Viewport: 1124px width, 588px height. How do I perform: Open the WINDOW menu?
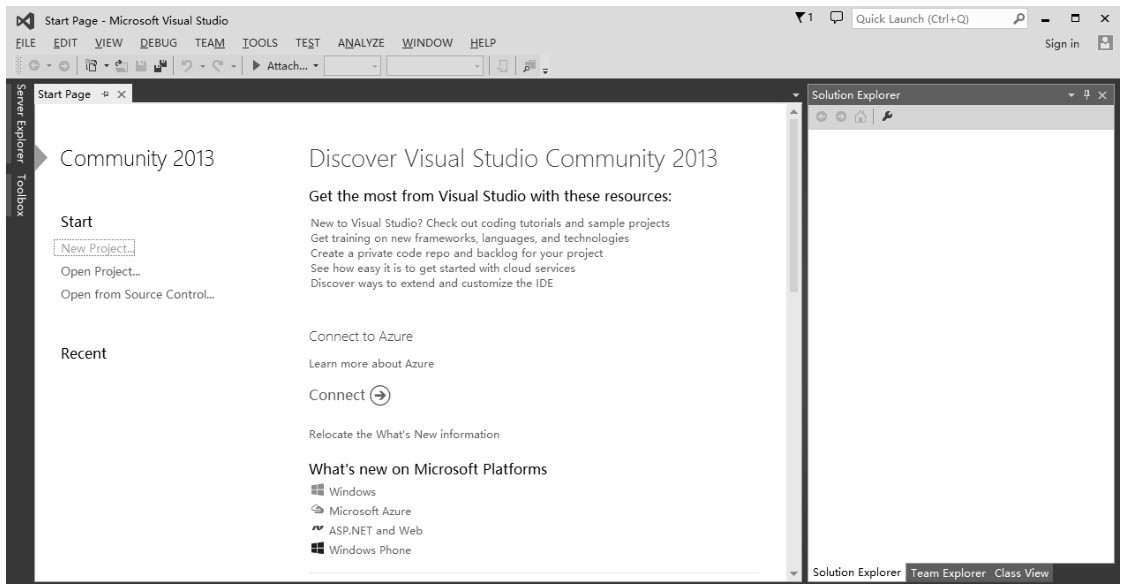[427, 43]
